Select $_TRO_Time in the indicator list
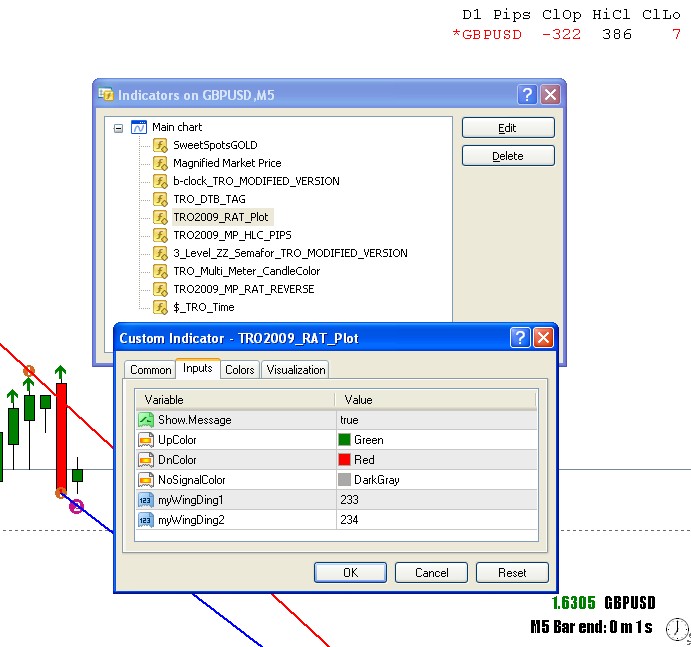The height and width of the screenshot is (647, 691). click(204, 307)
